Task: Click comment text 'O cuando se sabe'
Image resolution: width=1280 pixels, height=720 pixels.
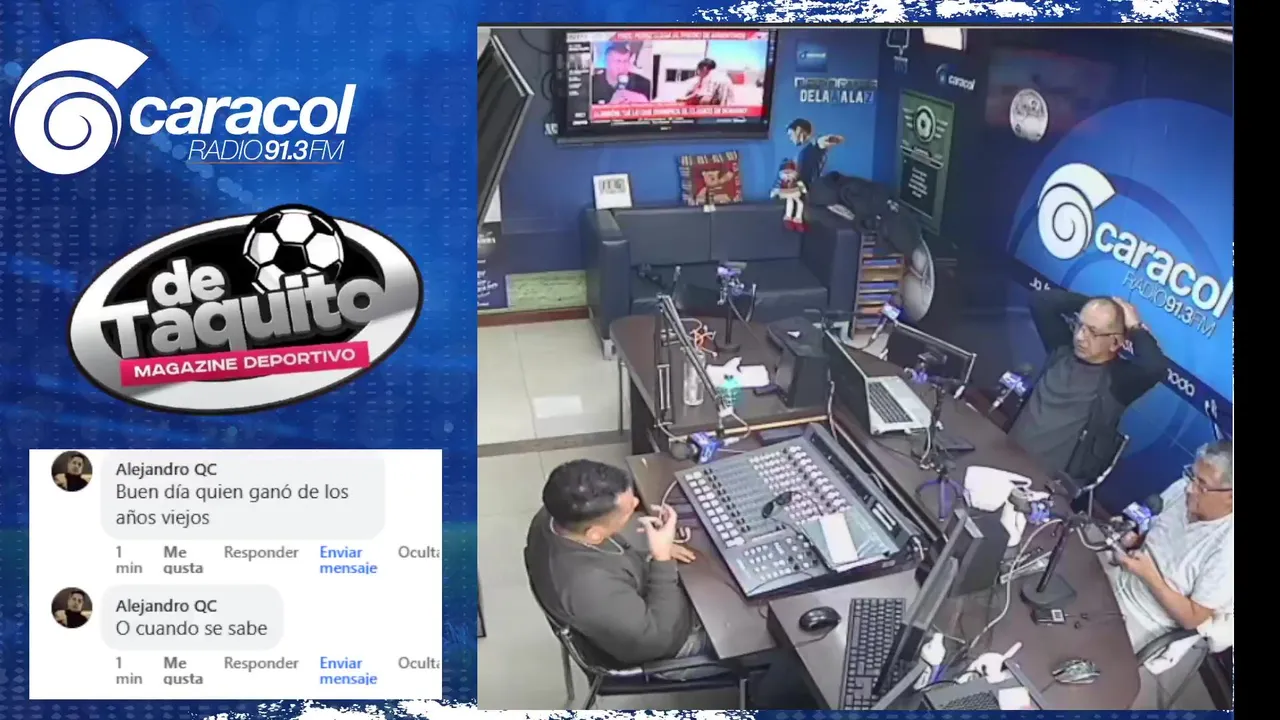Action: 191,629
